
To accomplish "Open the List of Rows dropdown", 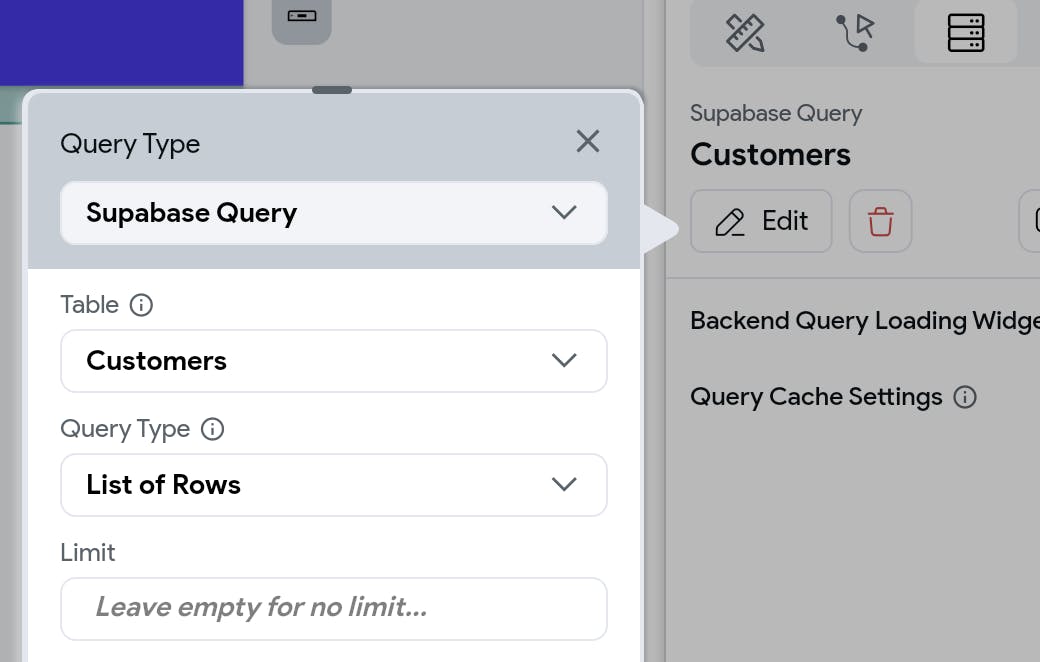I will coord(334,485).
